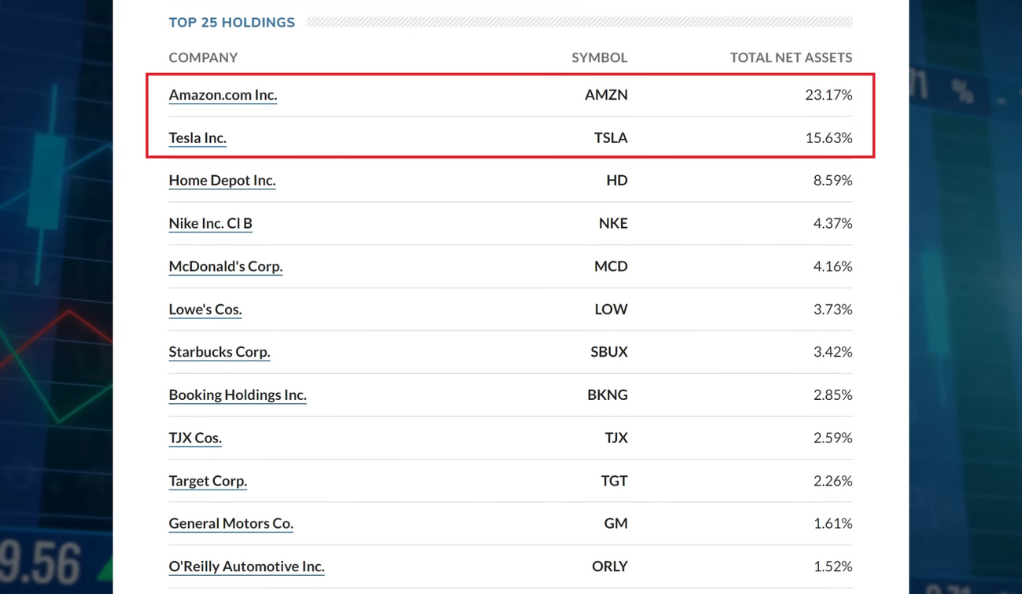Open the Home Depot Inc. link

222,181
